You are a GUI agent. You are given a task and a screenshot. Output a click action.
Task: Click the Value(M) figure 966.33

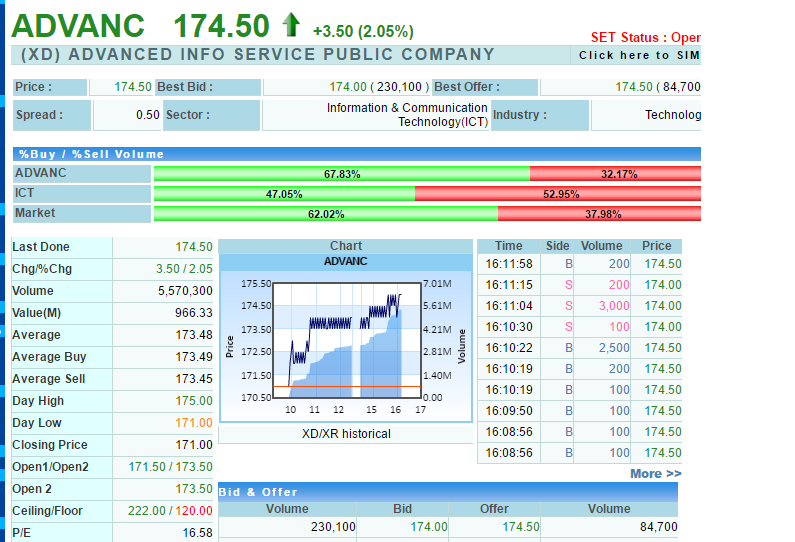194,313
